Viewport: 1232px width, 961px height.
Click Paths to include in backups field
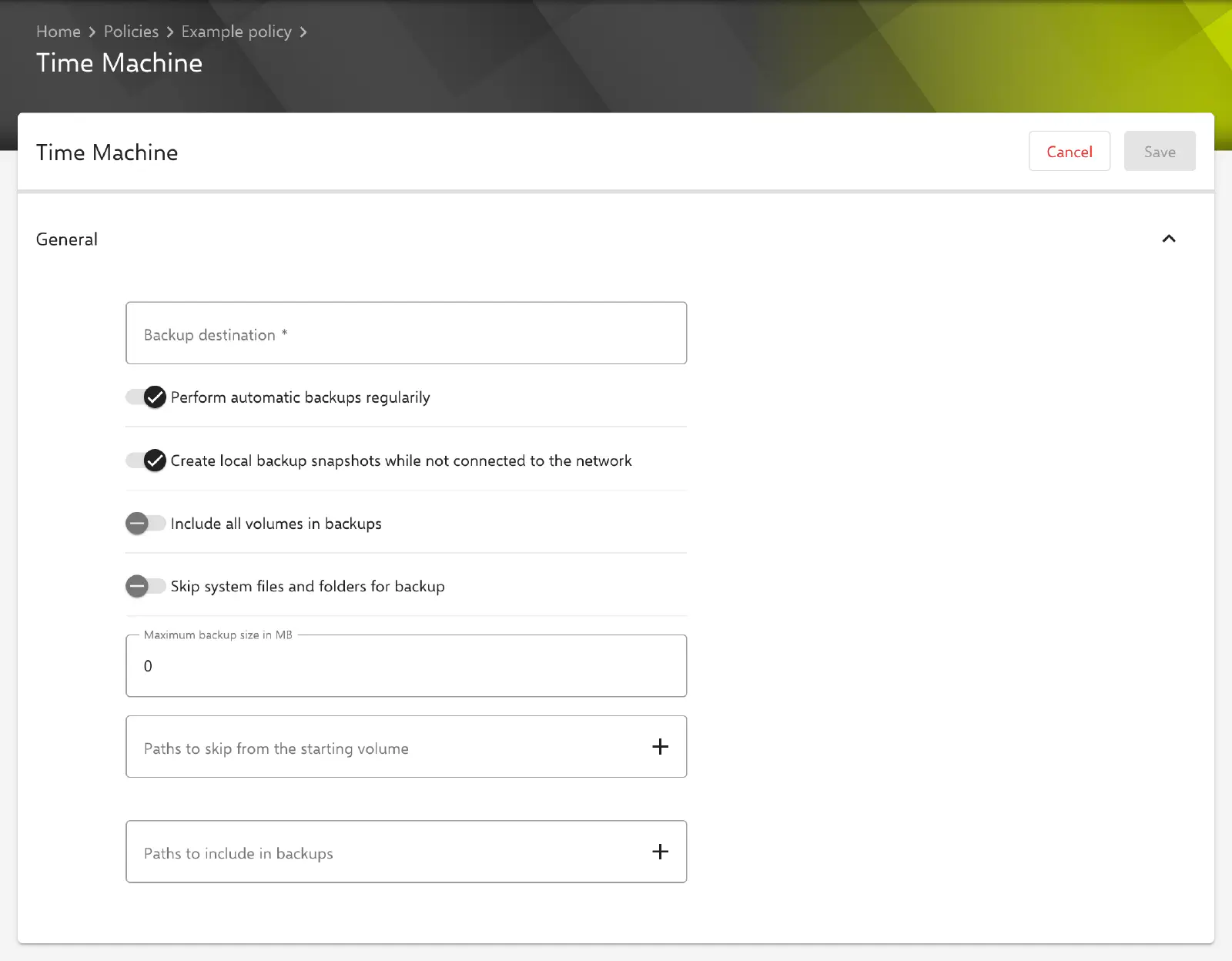point(407,852)
